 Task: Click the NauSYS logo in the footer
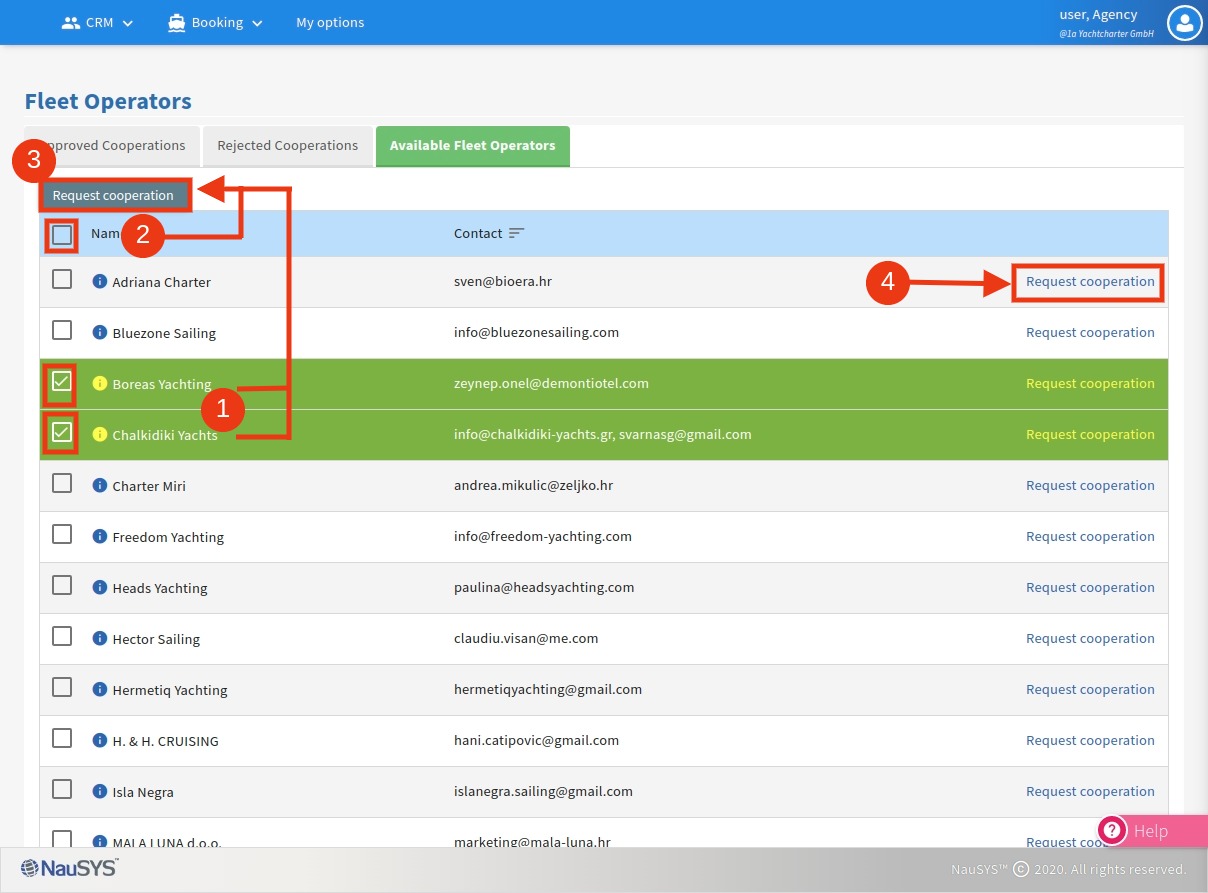tap(69, 868)
